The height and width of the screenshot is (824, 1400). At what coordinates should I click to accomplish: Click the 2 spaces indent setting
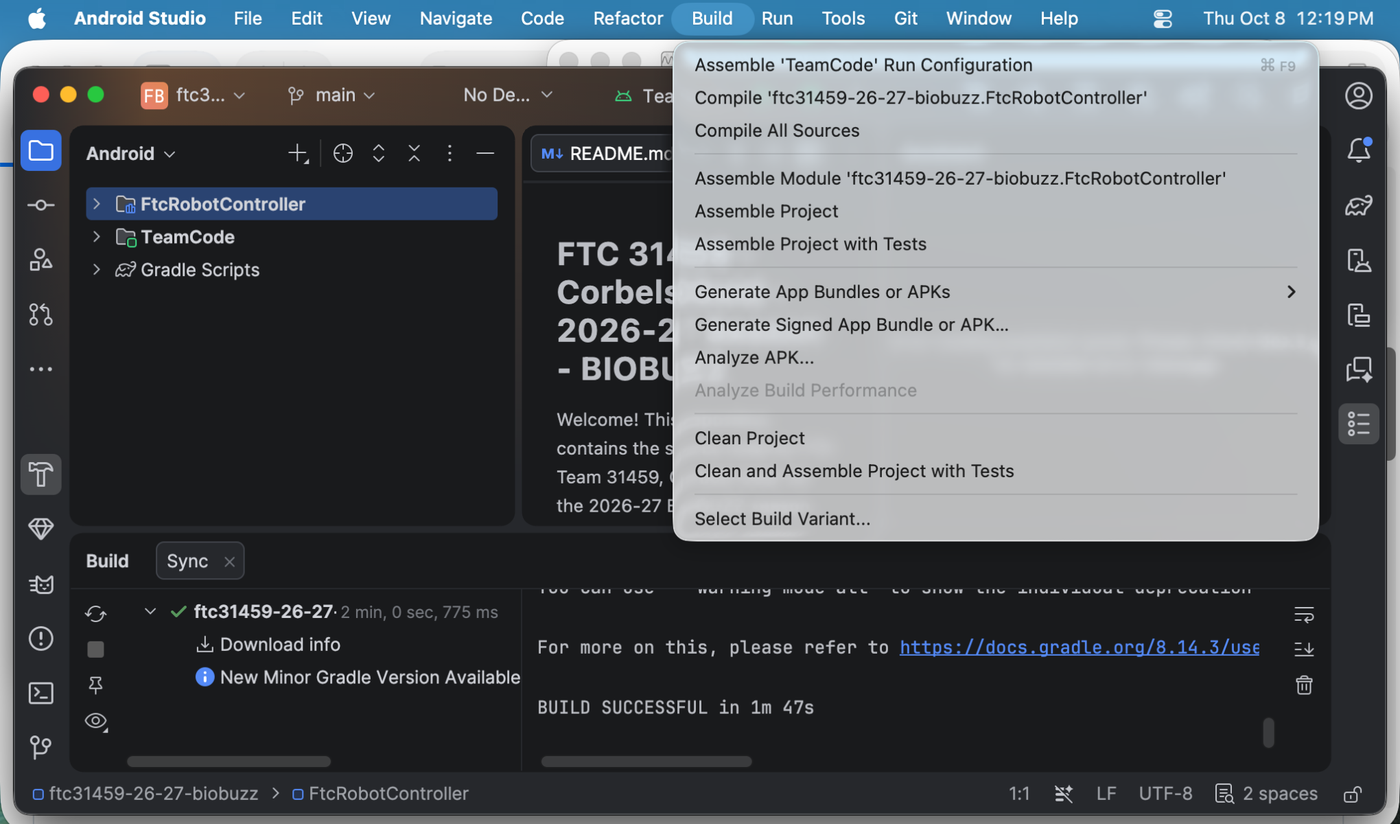pyautogui.click(x=1266, y=794)
